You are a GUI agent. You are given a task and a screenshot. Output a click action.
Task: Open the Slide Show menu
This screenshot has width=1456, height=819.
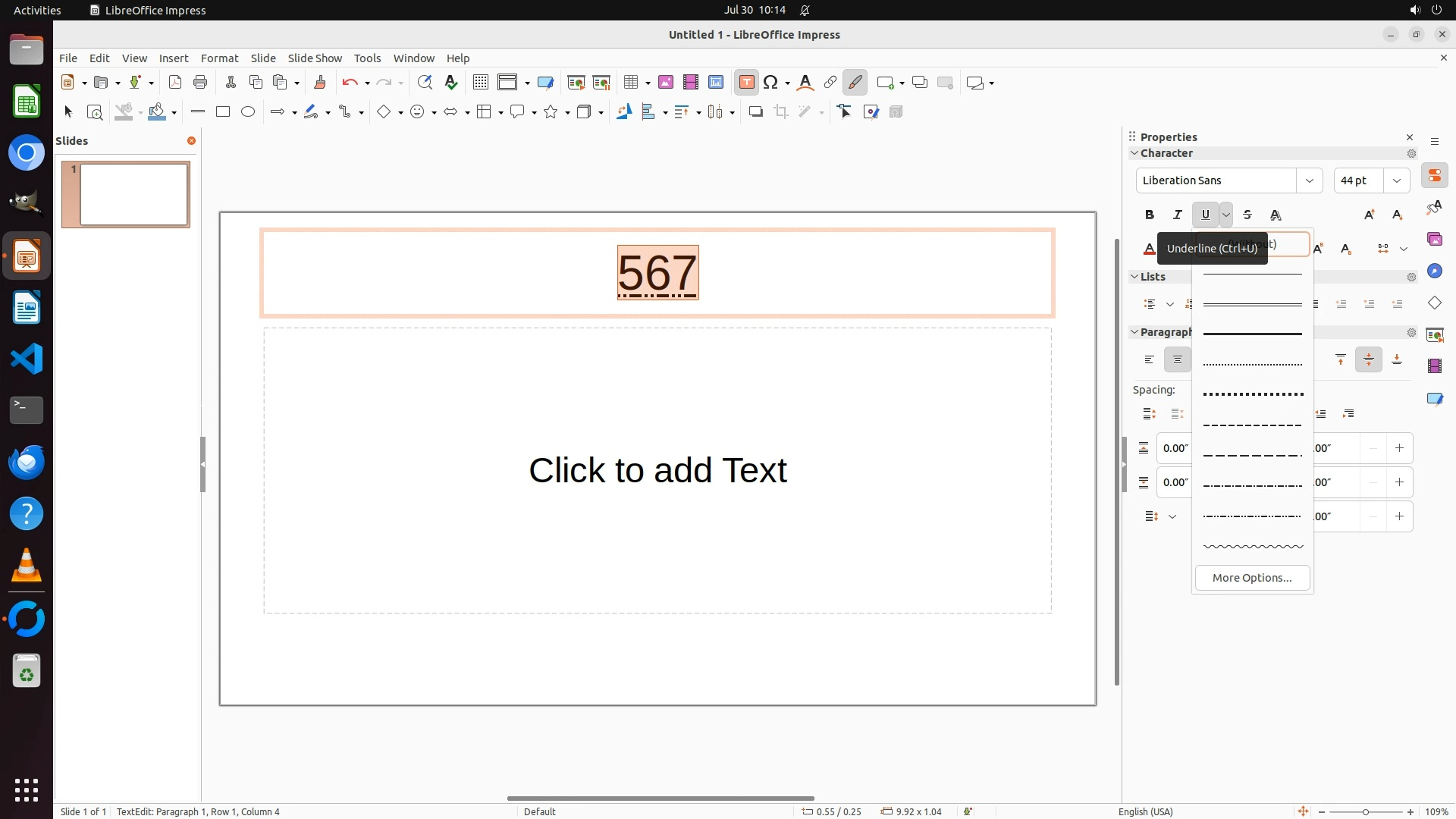pos(315,58)
